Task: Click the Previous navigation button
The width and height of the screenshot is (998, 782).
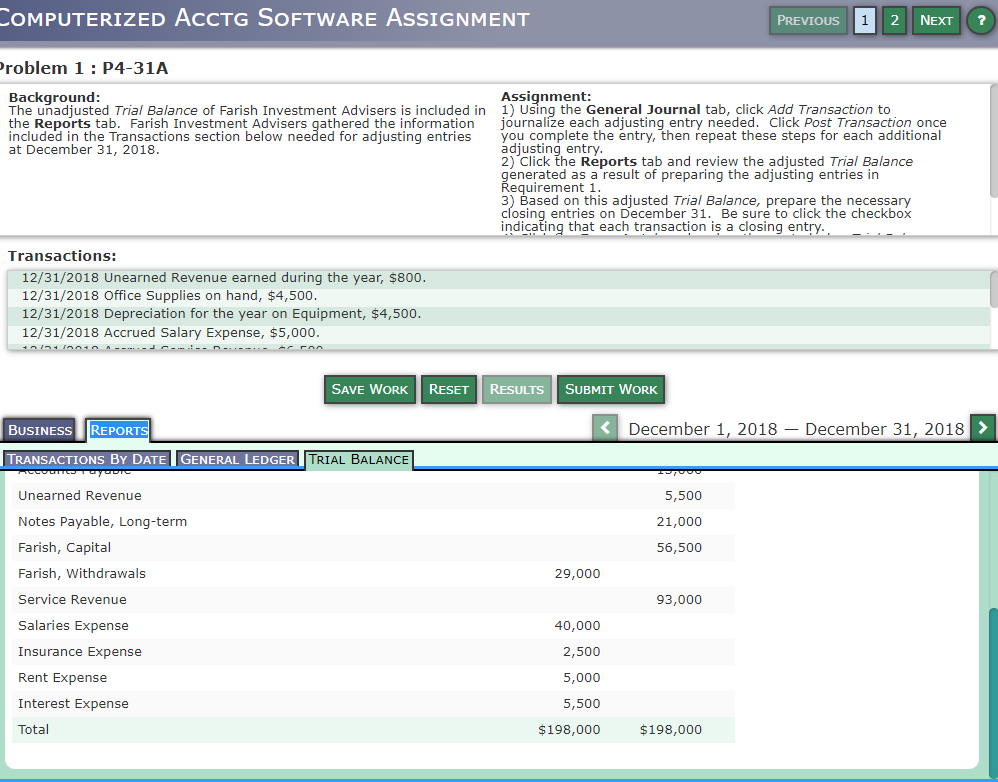Action: point(808,20)
